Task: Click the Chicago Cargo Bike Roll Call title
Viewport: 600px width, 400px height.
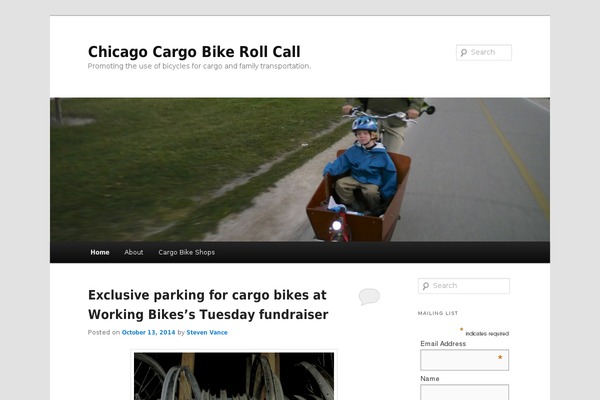Action: pyautogui.click(x=194, y=52)
